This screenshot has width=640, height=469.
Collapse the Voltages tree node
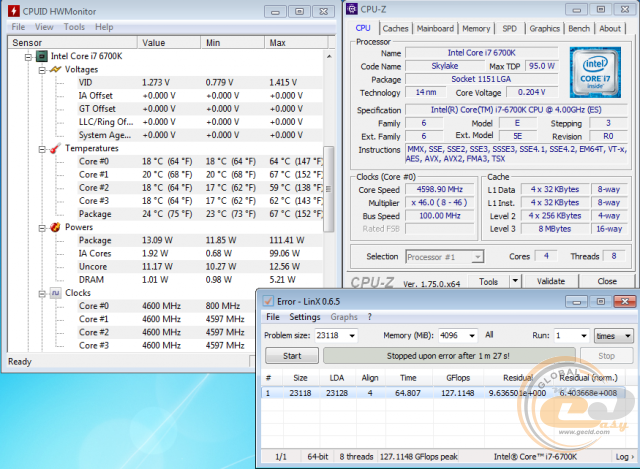42,70
